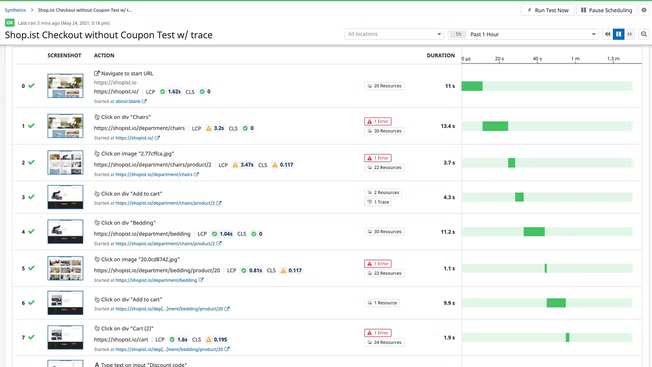Click the OK status badge

tap(10, 23)
